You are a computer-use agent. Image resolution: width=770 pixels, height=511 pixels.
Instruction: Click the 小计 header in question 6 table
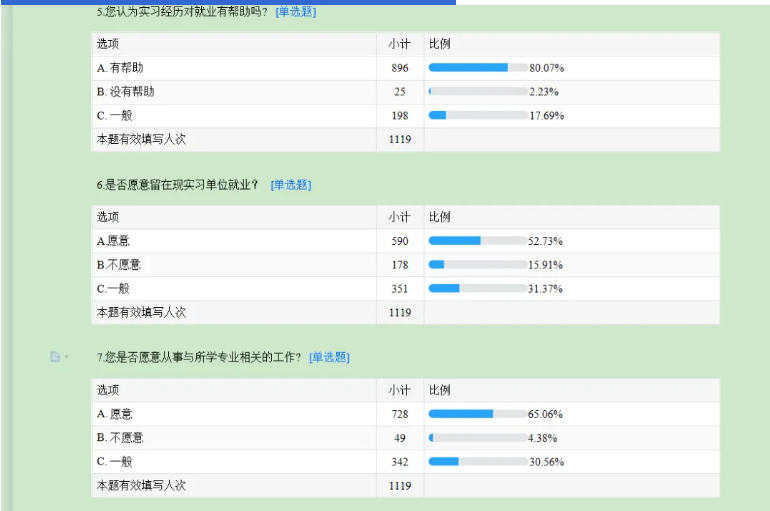coord(400,217)
